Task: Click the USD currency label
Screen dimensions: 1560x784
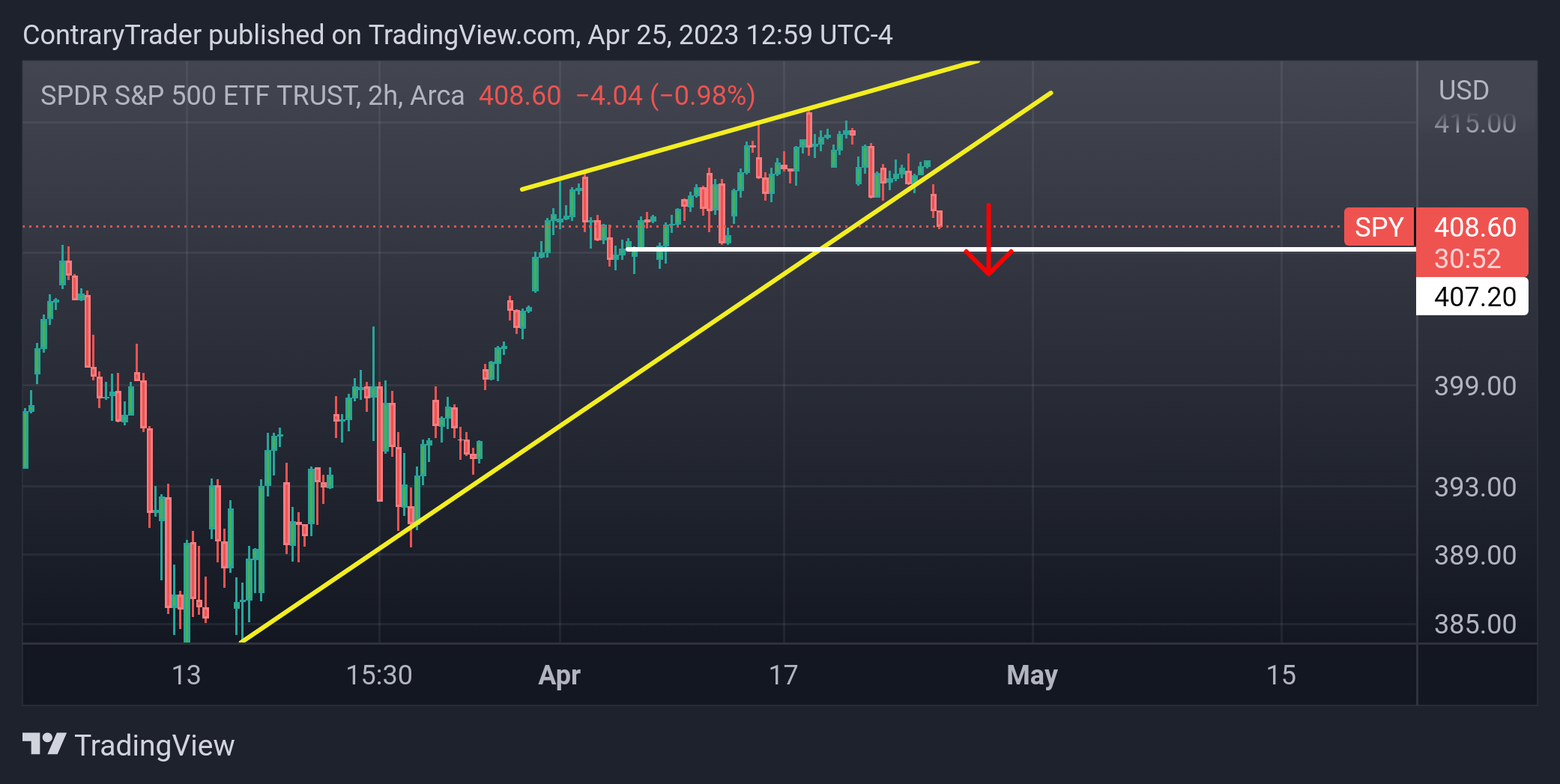Action: coord(1463,91)
